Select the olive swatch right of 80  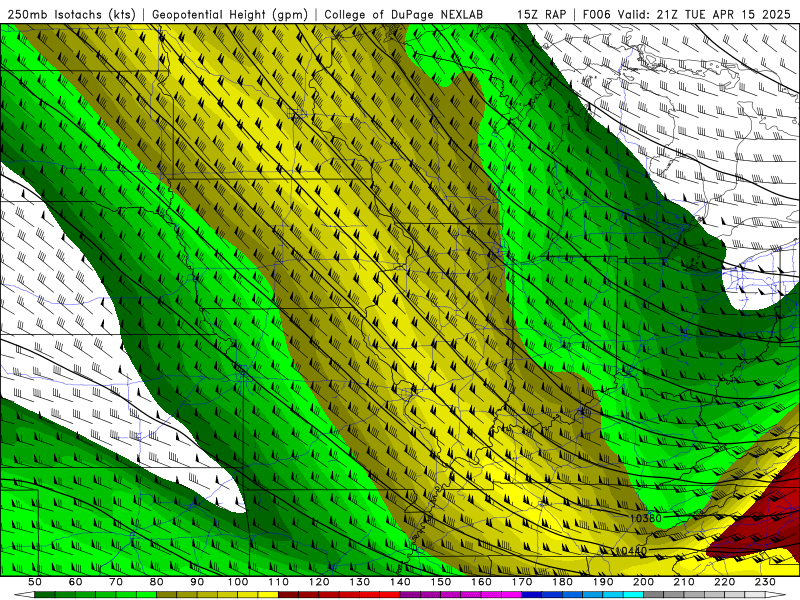pyautogui.click(x=167, y=595)
